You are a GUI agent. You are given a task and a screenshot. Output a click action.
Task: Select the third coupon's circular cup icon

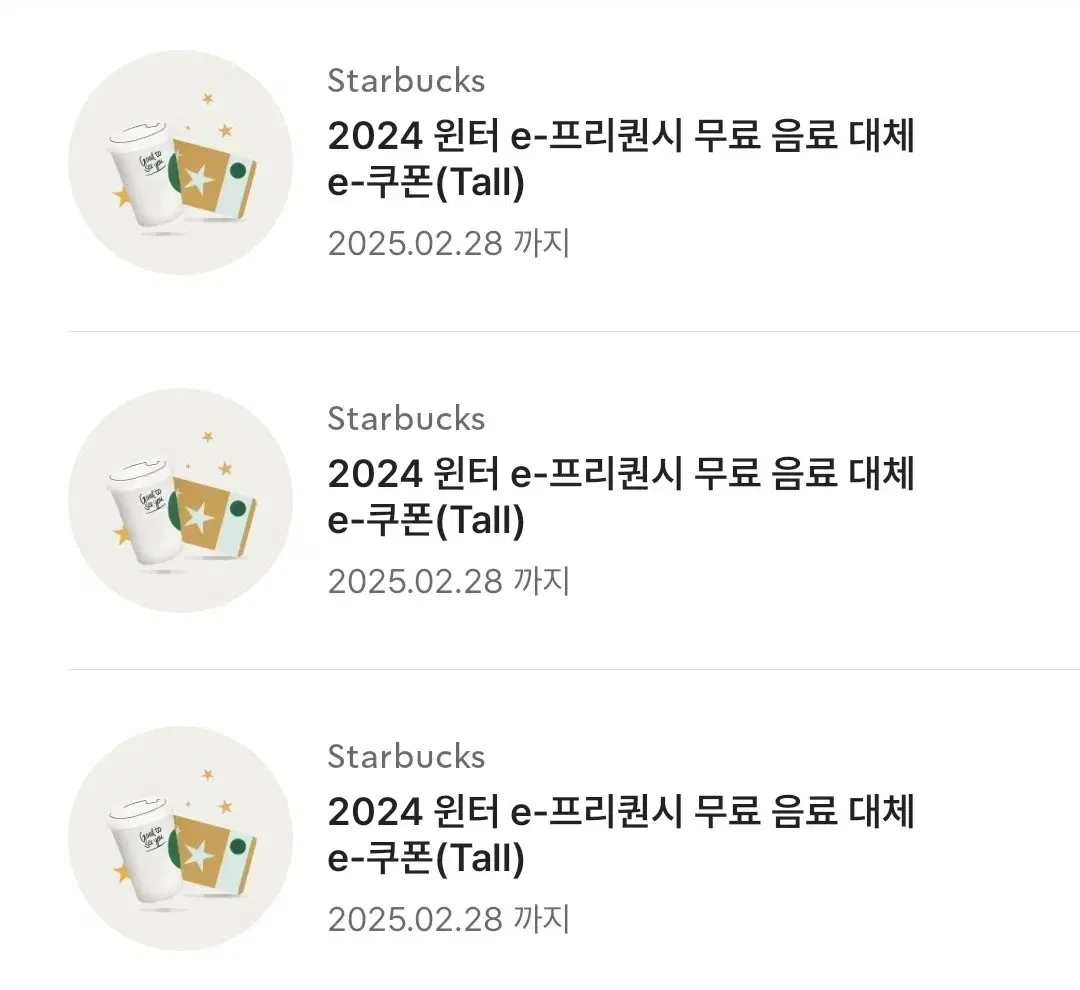pyautogui.click(x=180, y=838)
